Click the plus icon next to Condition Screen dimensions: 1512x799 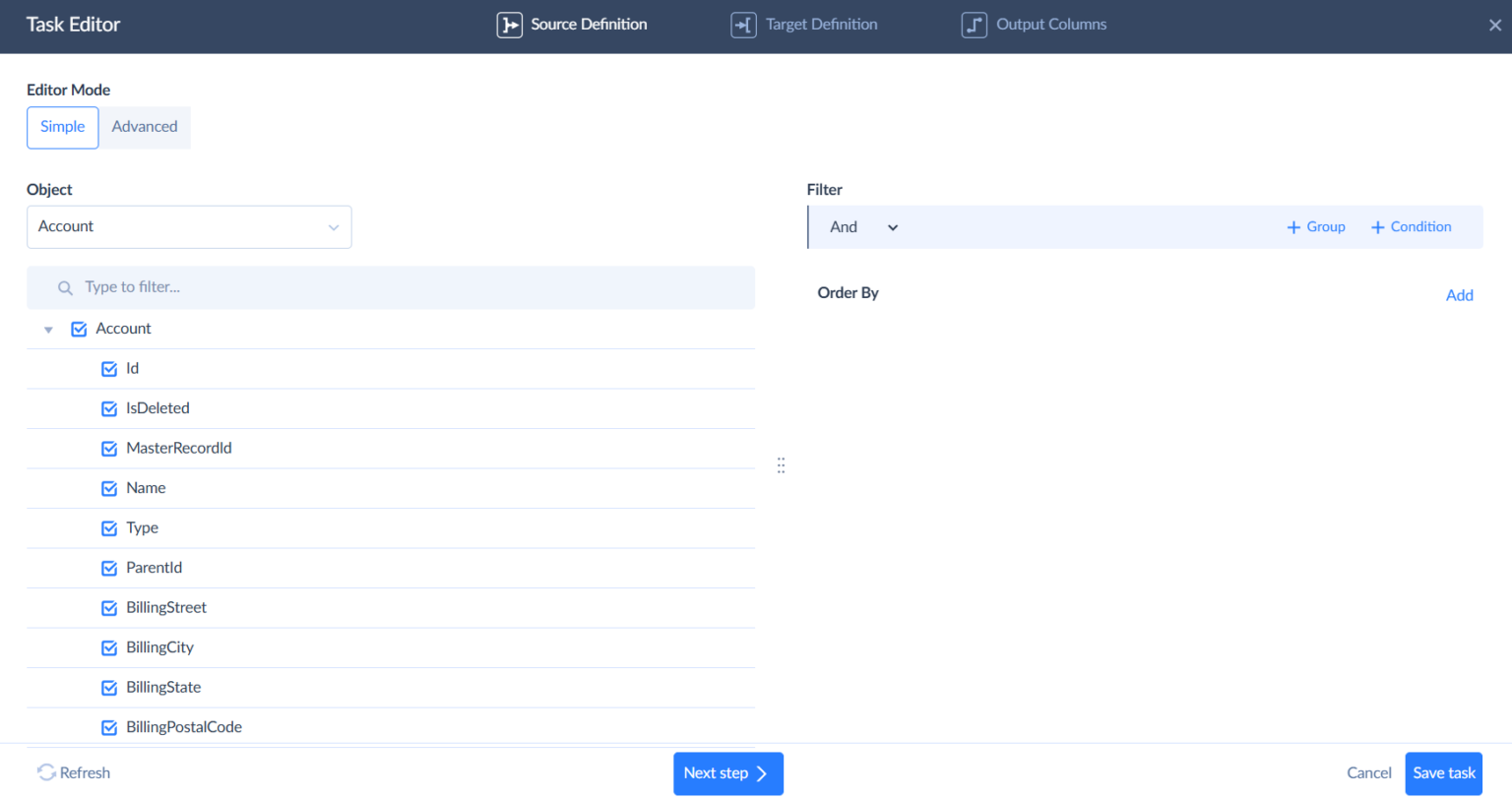coord(1376,226)
